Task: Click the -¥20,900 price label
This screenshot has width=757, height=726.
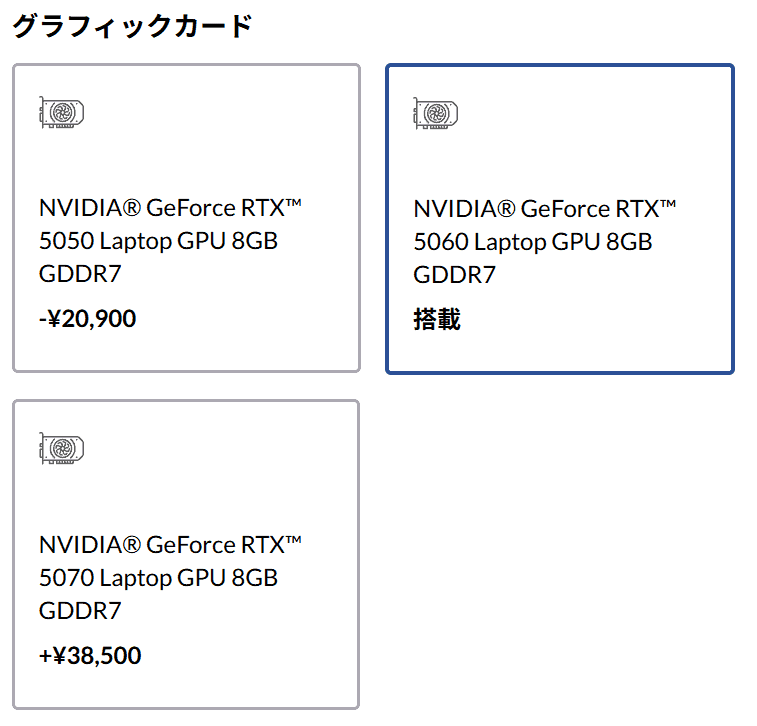Action: point(88,319)
